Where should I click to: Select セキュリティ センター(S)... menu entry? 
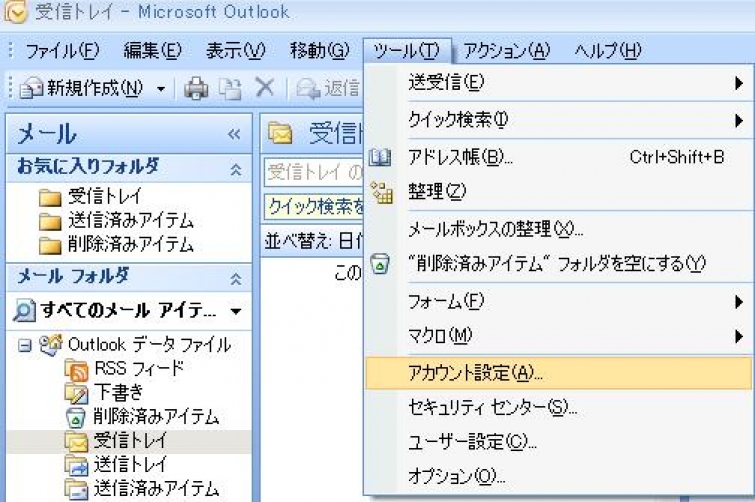pyautogui.click(x=559, y=408)
